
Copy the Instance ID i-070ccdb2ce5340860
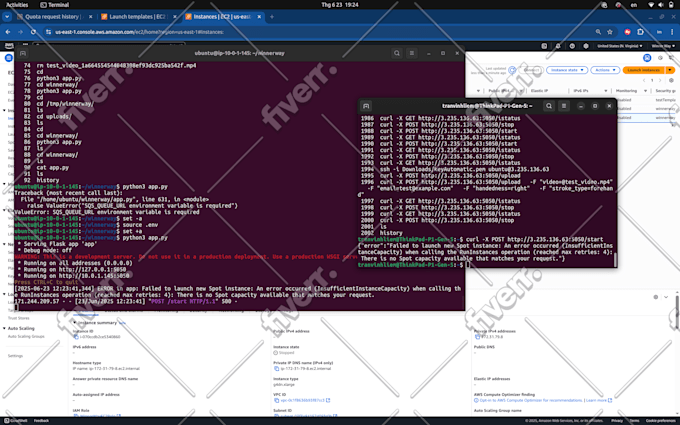pyautogui.click(x=75, y=337)
